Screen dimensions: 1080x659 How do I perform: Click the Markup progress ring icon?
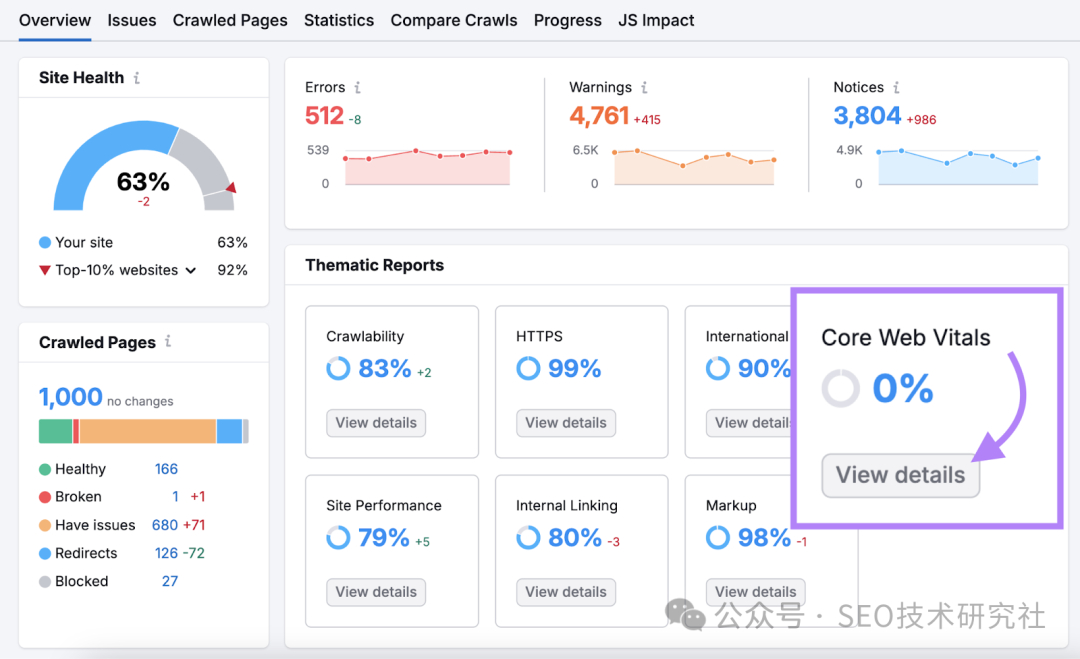718,537
